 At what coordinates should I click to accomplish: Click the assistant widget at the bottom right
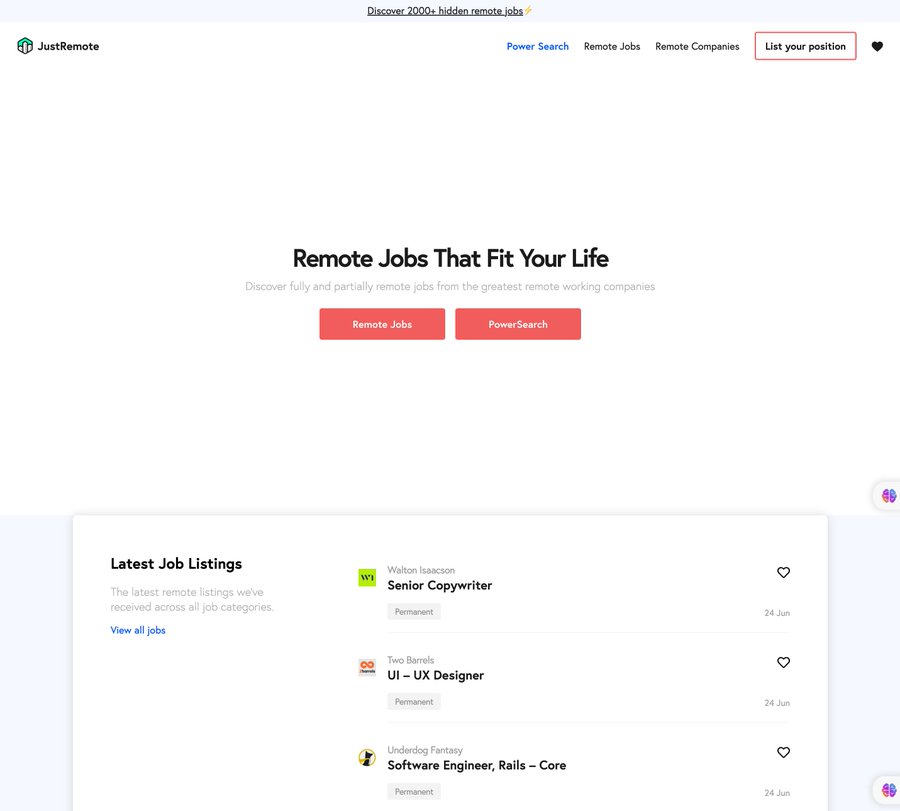point(888,789)
